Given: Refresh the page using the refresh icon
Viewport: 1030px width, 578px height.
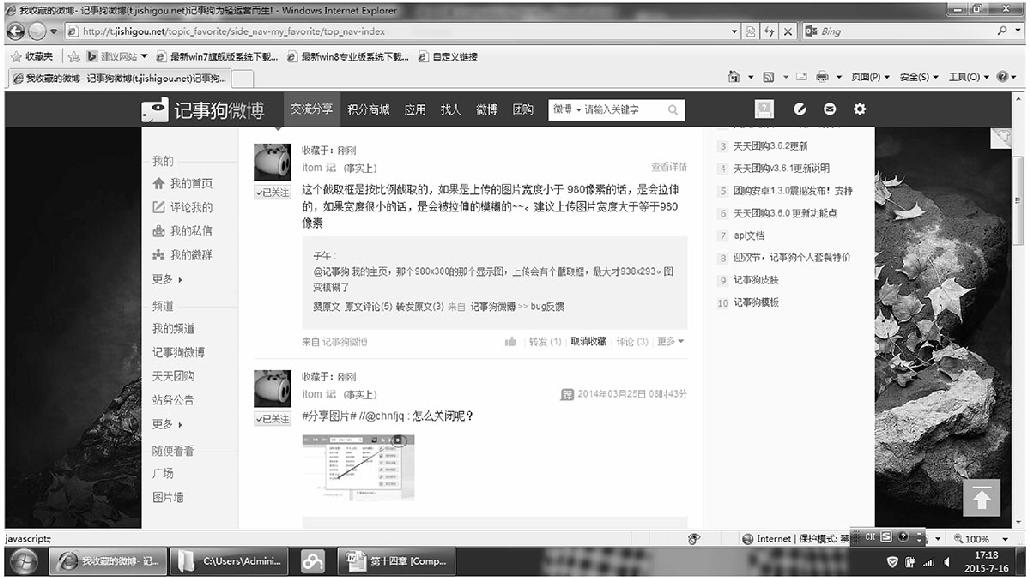Looking at the screenshot, I should [x=769, y=31].
